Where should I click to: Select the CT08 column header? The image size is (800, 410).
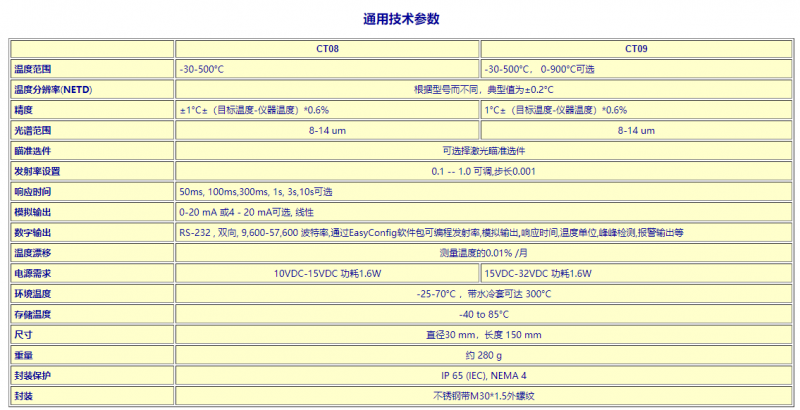tap(328, 49)
